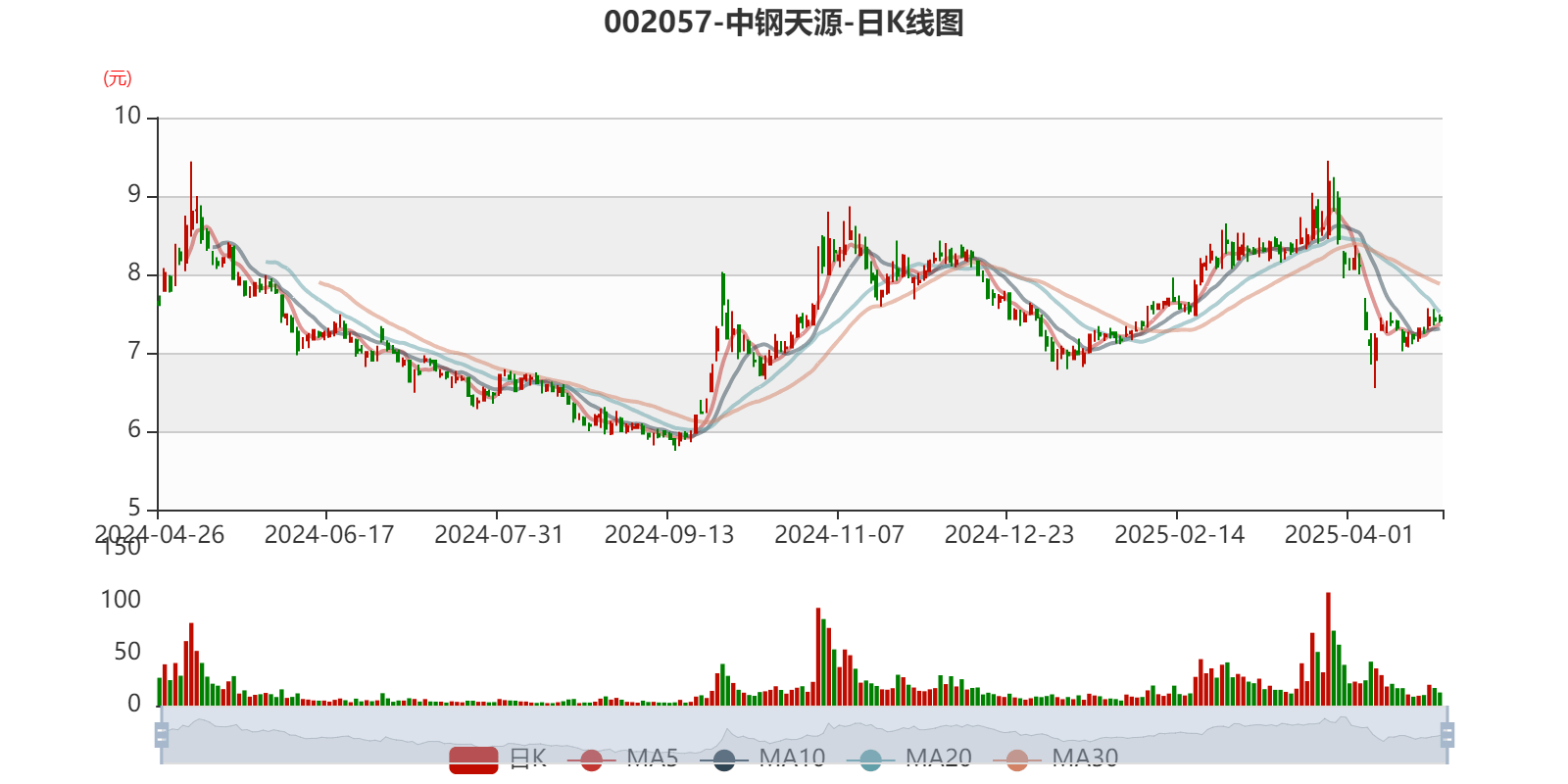Click the right data zoom slider handle
Image resolution: width=1568 pixels, height=784 pixels.
(1447, 735)
